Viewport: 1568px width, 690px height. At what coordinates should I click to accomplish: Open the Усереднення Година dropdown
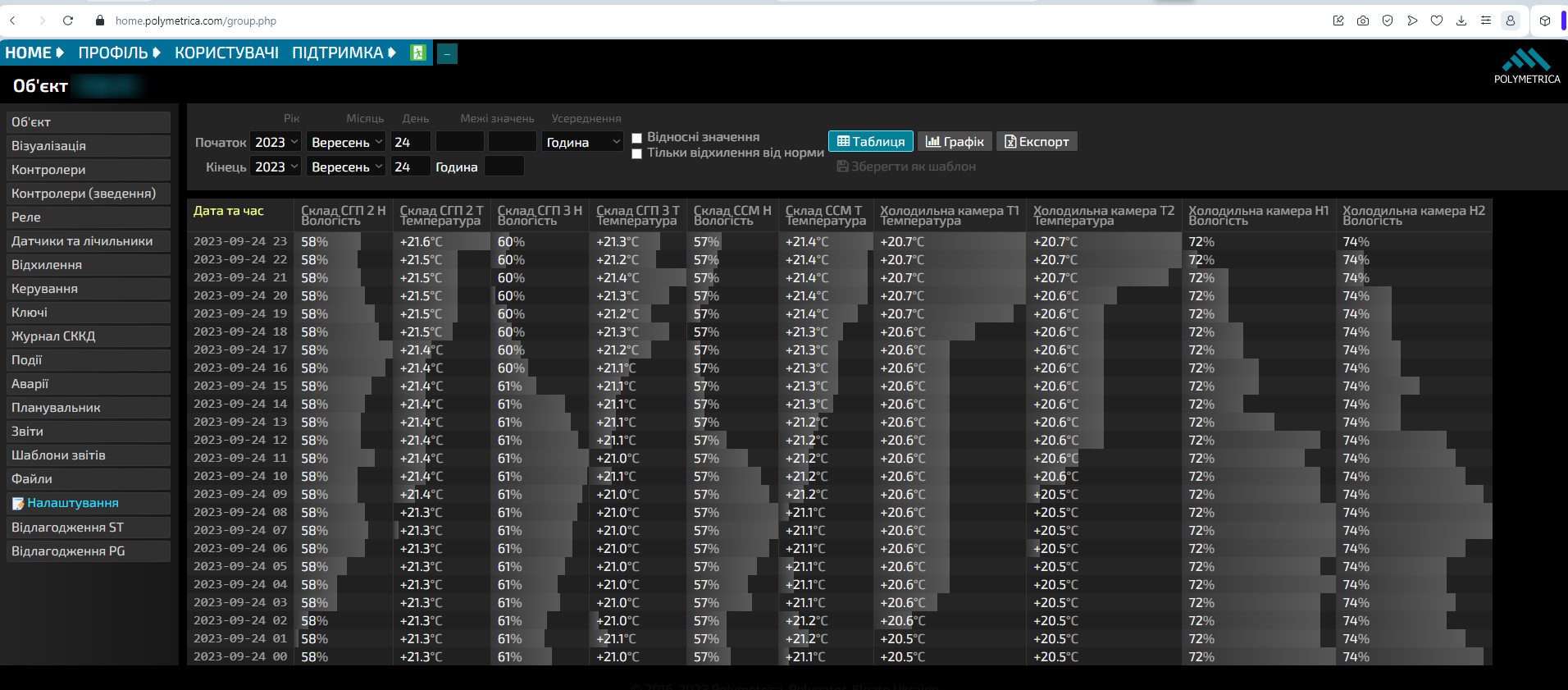pyautogui.click(x=583, y=142)
